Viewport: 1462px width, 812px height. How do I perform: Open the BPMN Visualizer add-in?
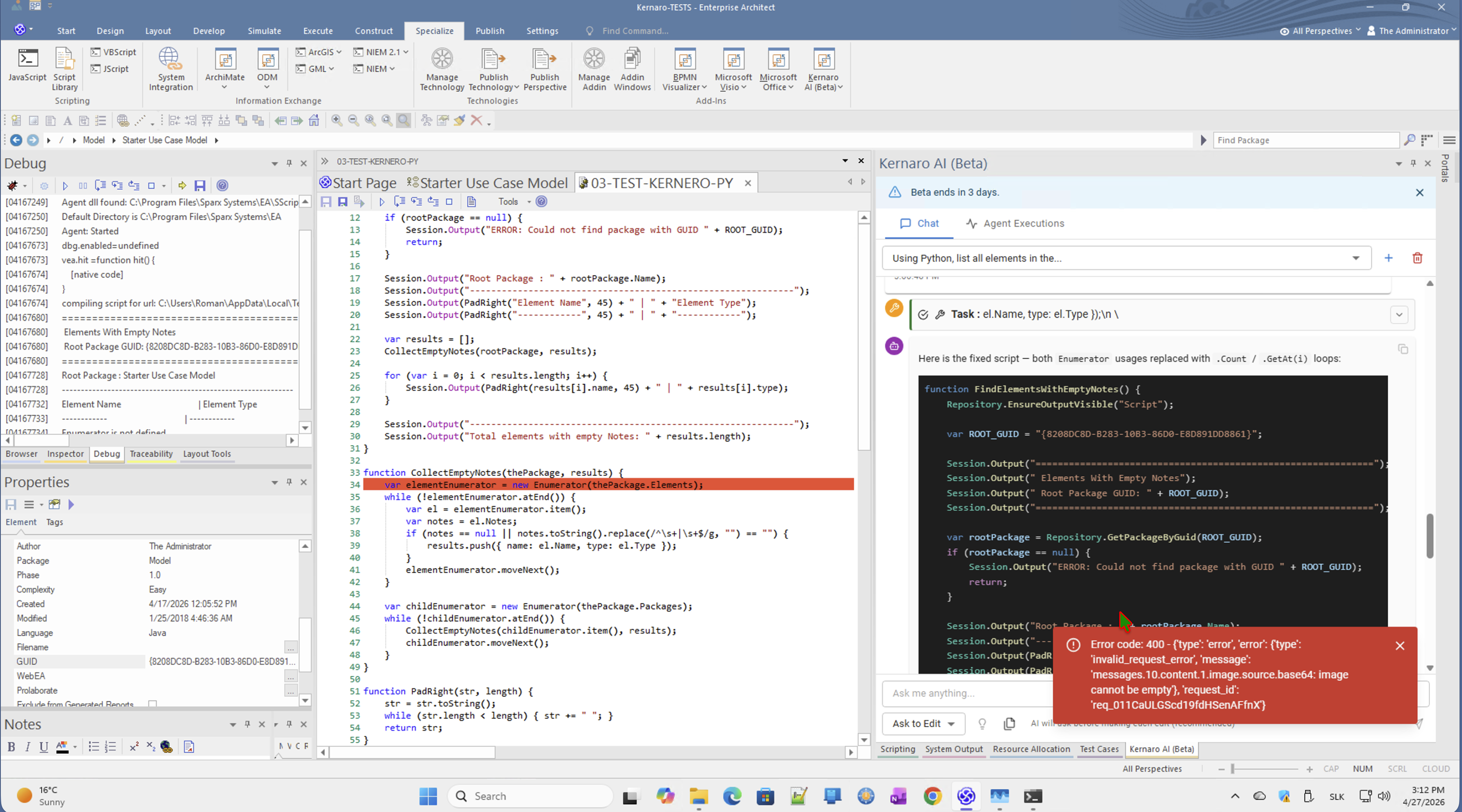685,69
